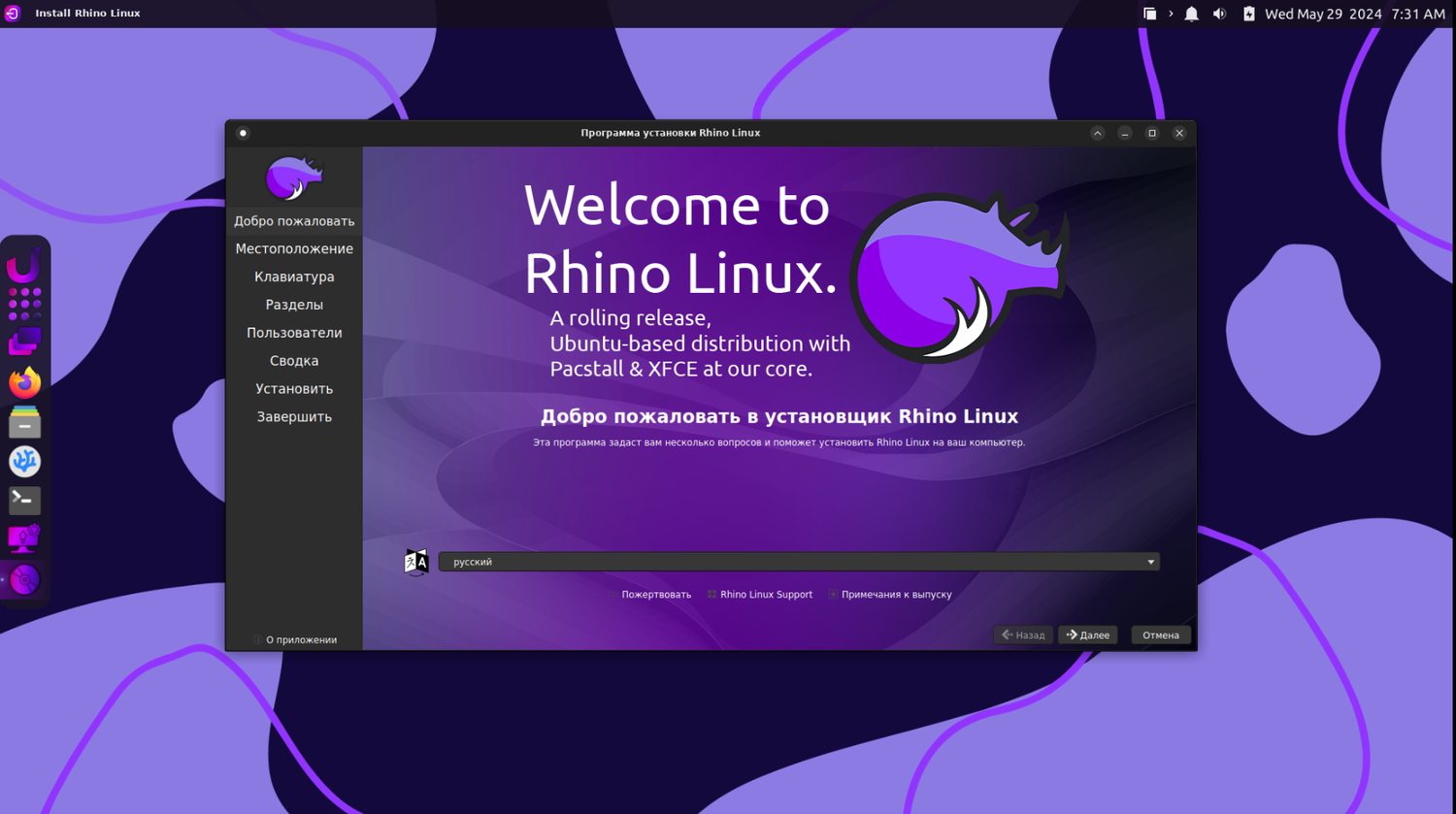Select the Пользователи step in the sidebar

(x=294, y=333)
